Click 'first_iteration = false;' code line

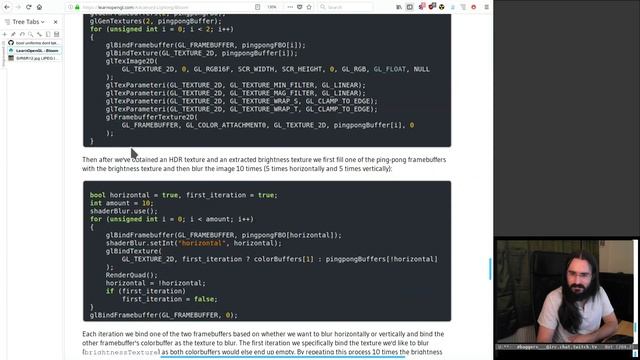tap(169, 299)
